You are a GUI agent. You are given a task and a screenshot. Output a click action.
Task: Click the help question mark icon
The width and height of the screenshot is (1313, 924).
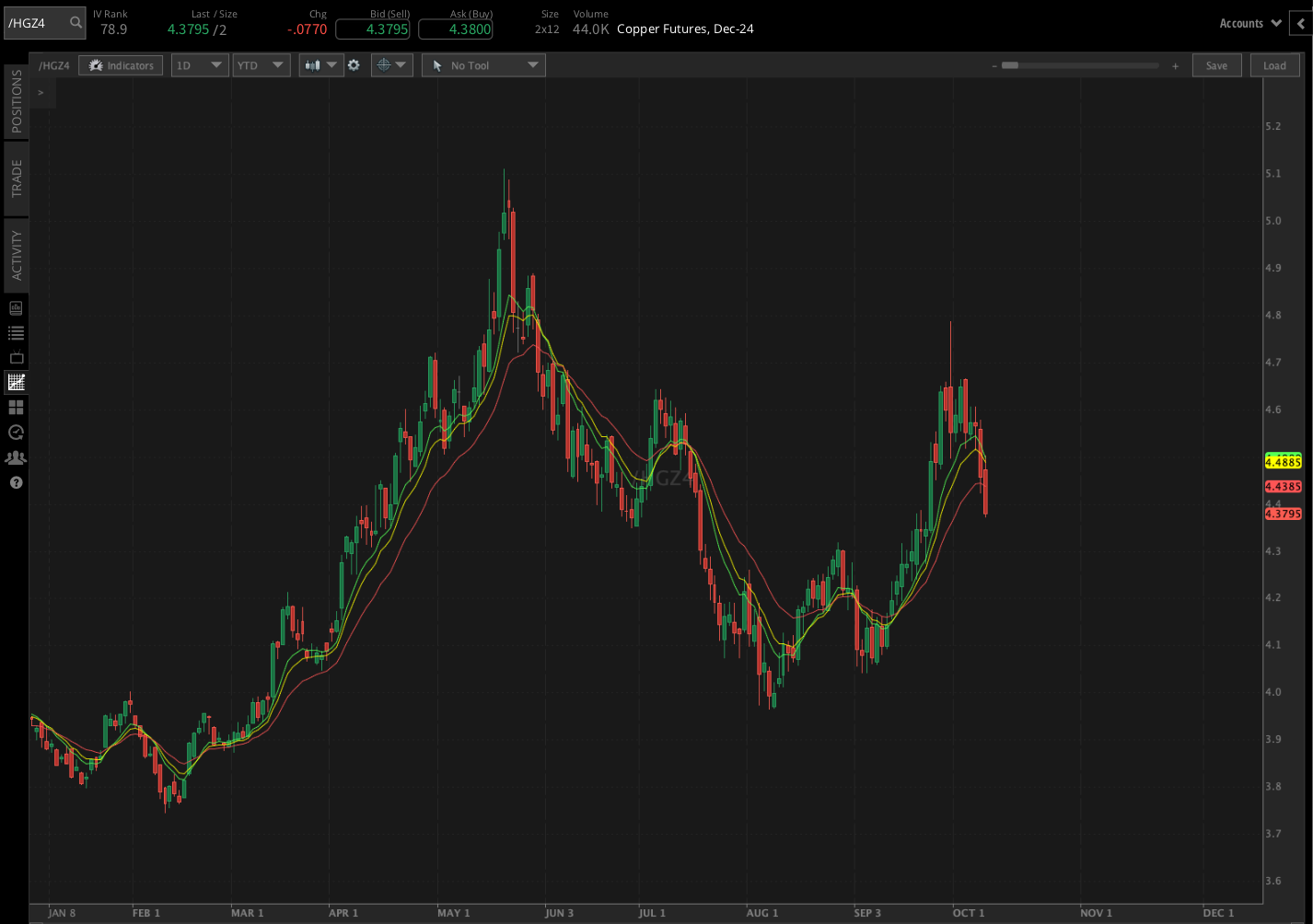tap(16, 482)
